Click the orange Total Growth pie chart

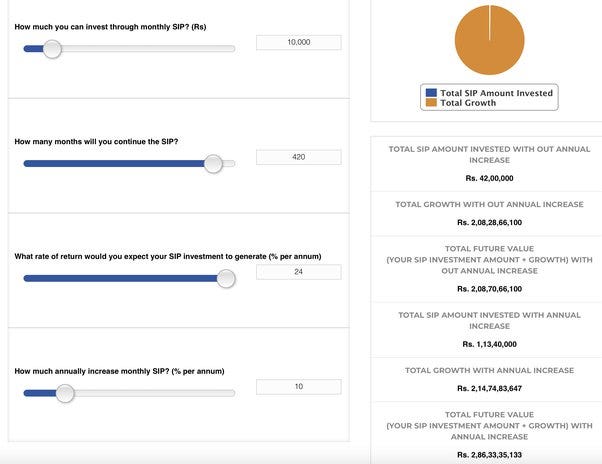489,40
